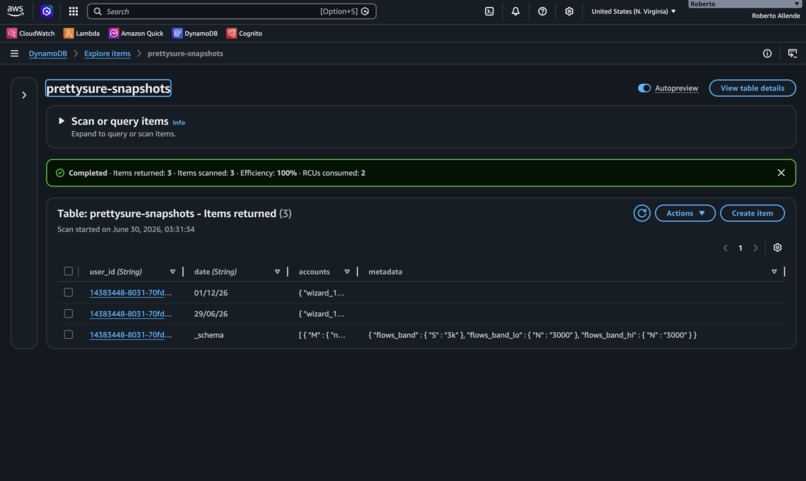Refresh the items table
This screenshot has height=481, width=806.
[642, 213]
